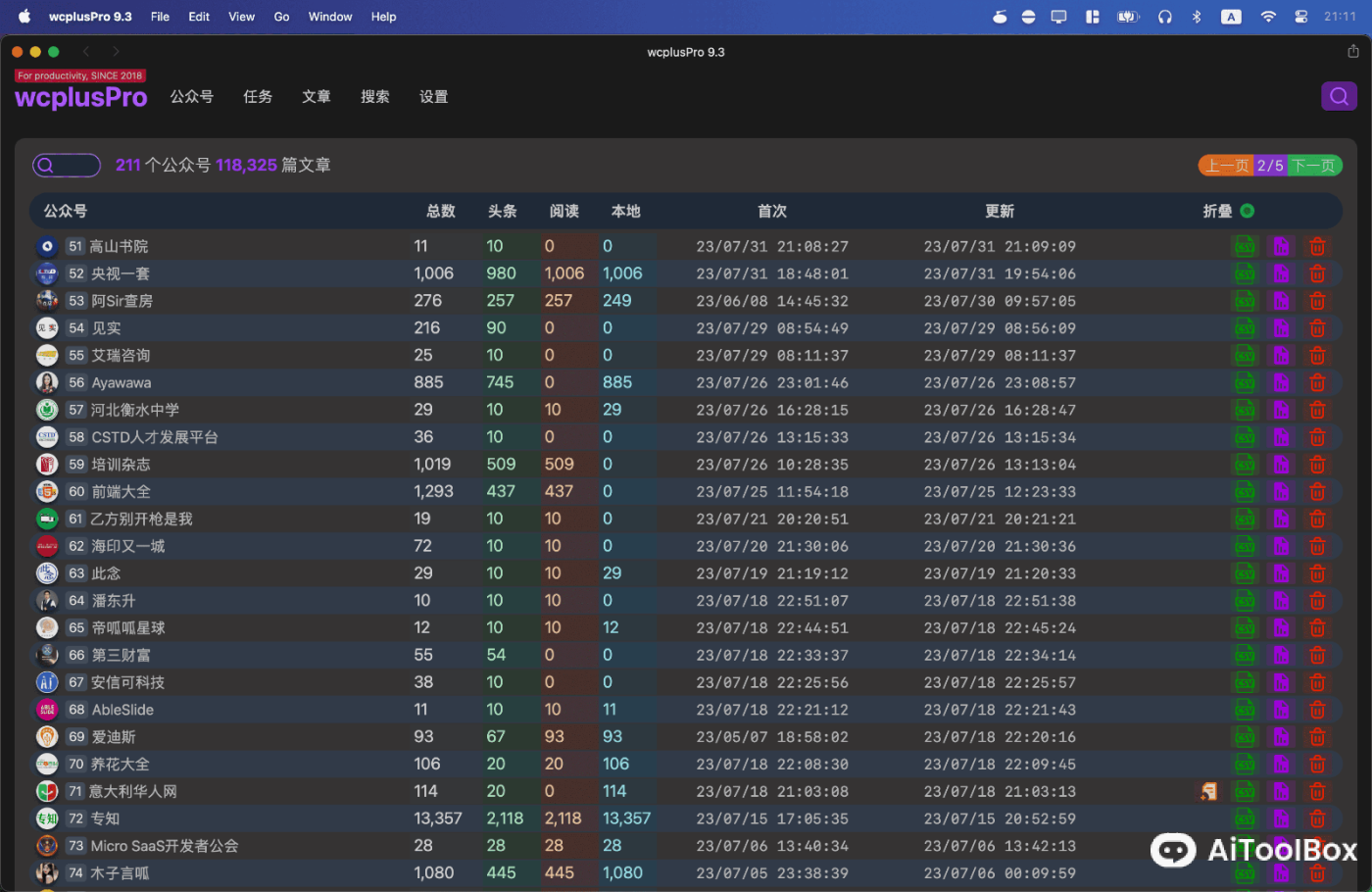Click the search input field at top-left
The width and height of the screenshot is (1372, 892).
click(67, 165)
